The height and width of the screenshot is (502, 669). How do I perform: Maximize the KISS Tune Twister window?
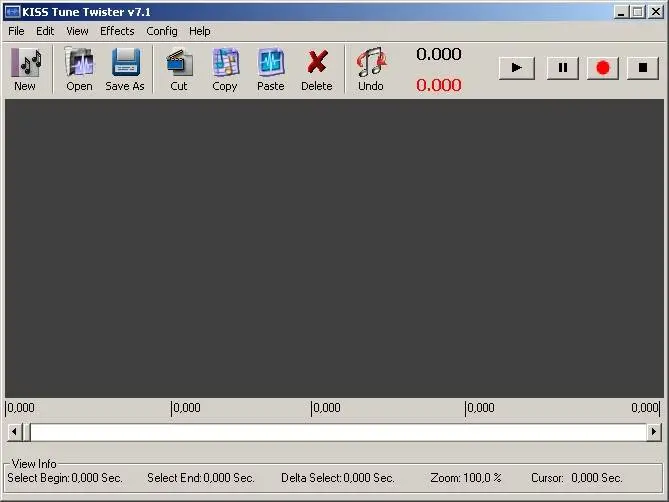[x=638, y=12]
